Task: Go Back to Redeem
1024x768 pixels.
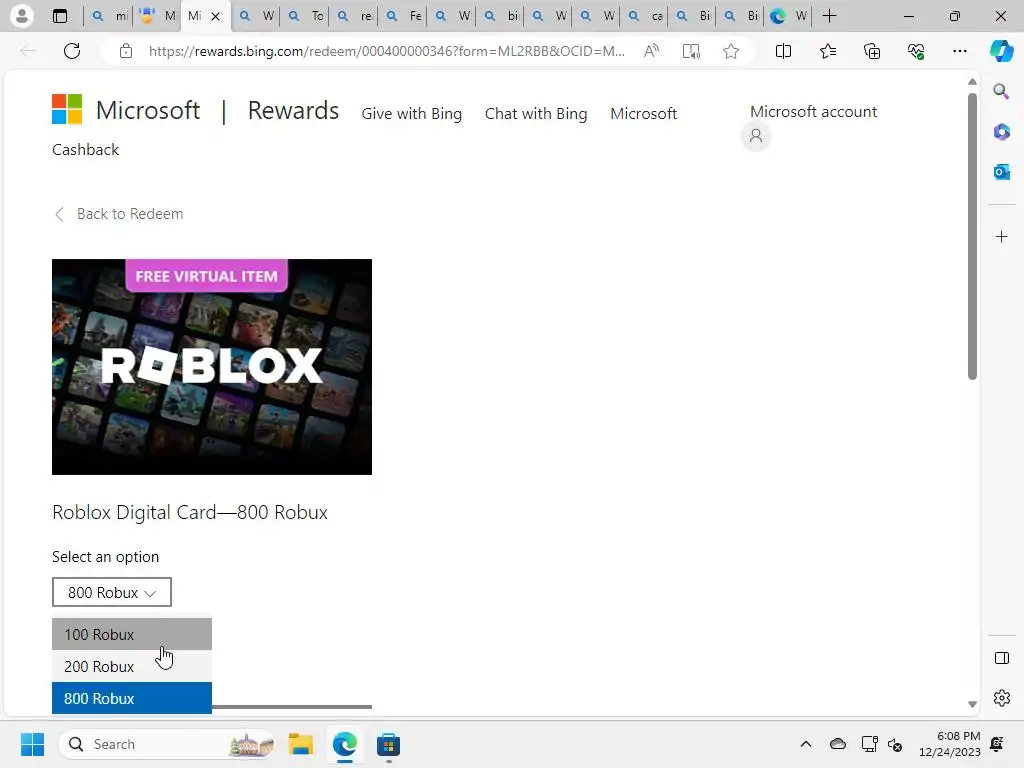Action: (x=118, y=214)
